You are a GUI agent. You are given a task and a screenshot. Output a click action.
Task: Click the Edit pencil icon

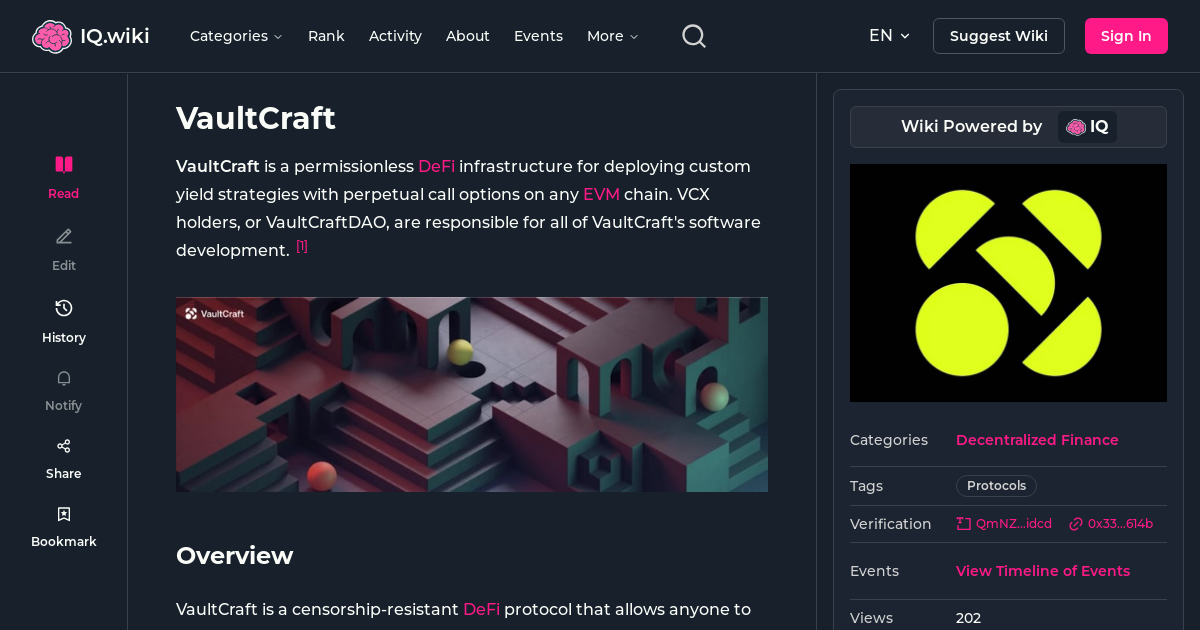63,236
